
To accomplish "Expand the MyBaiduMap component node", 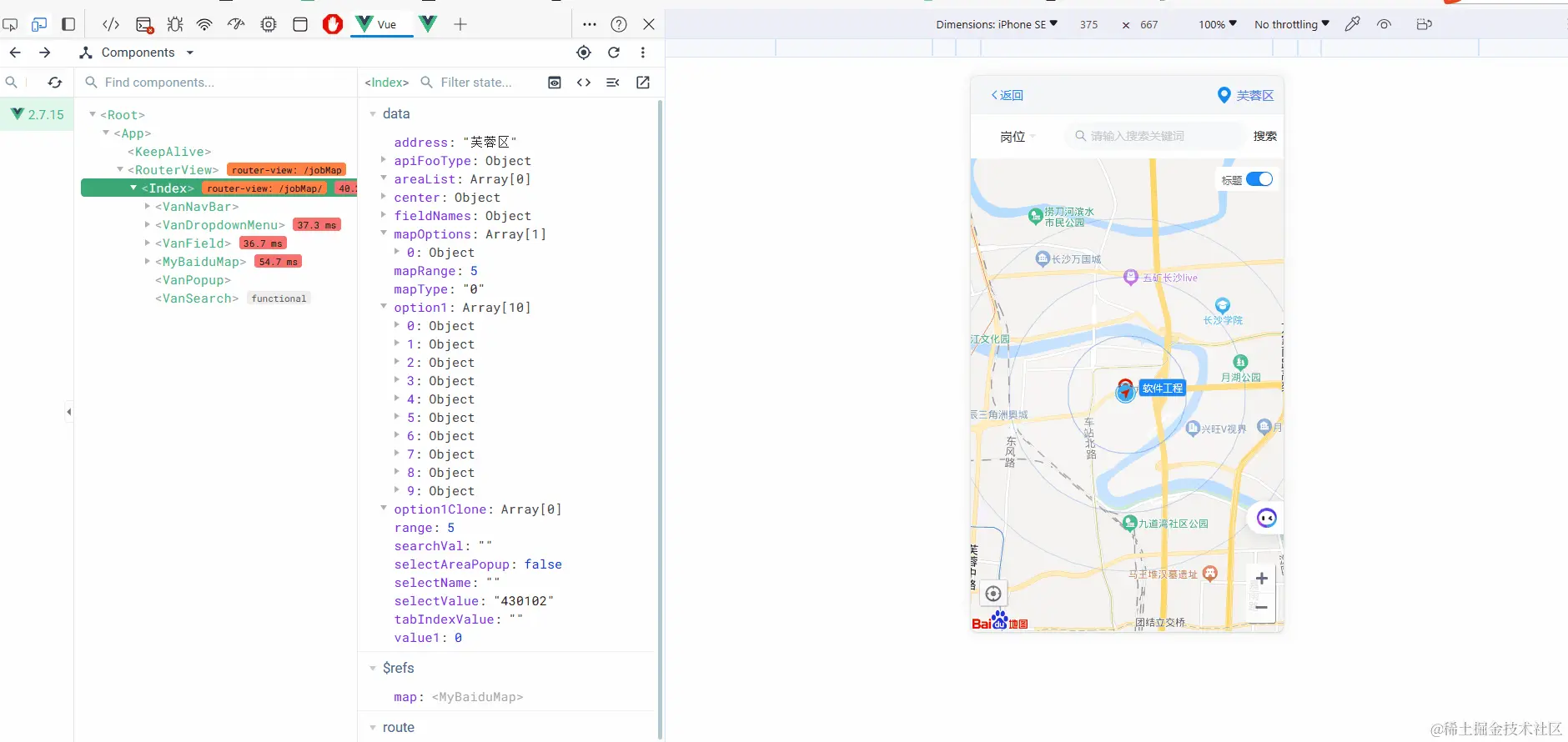I will (148, 261).
